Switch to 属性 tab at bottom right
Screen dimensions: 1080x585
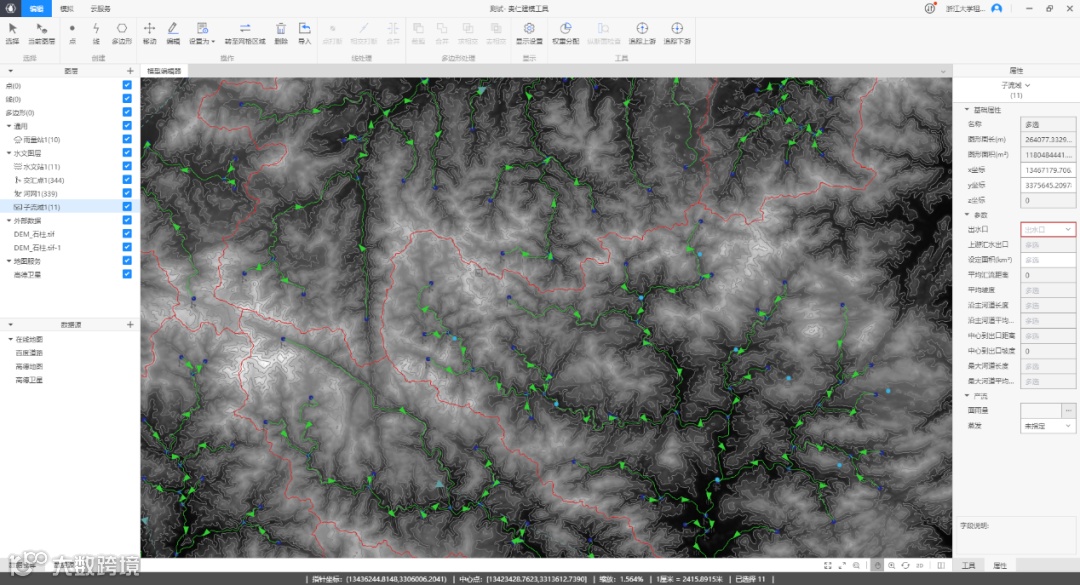point(1000,565)
